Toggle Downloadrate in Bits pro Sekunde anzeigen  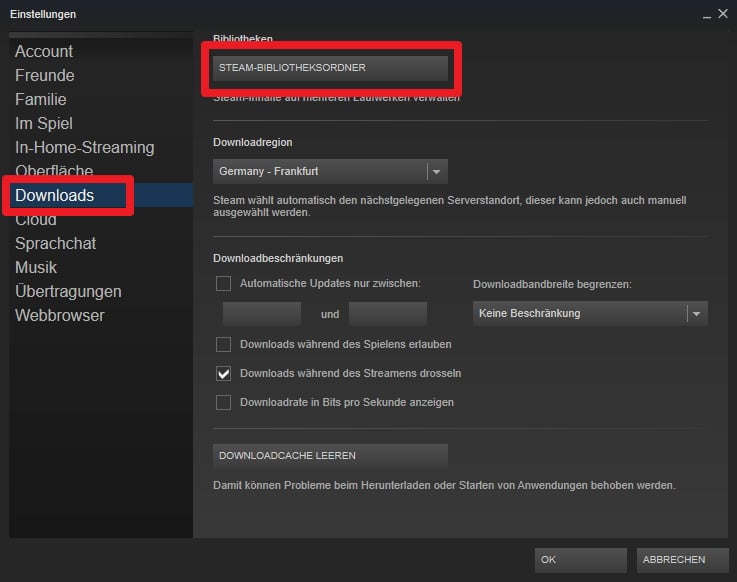pos(223,403)
